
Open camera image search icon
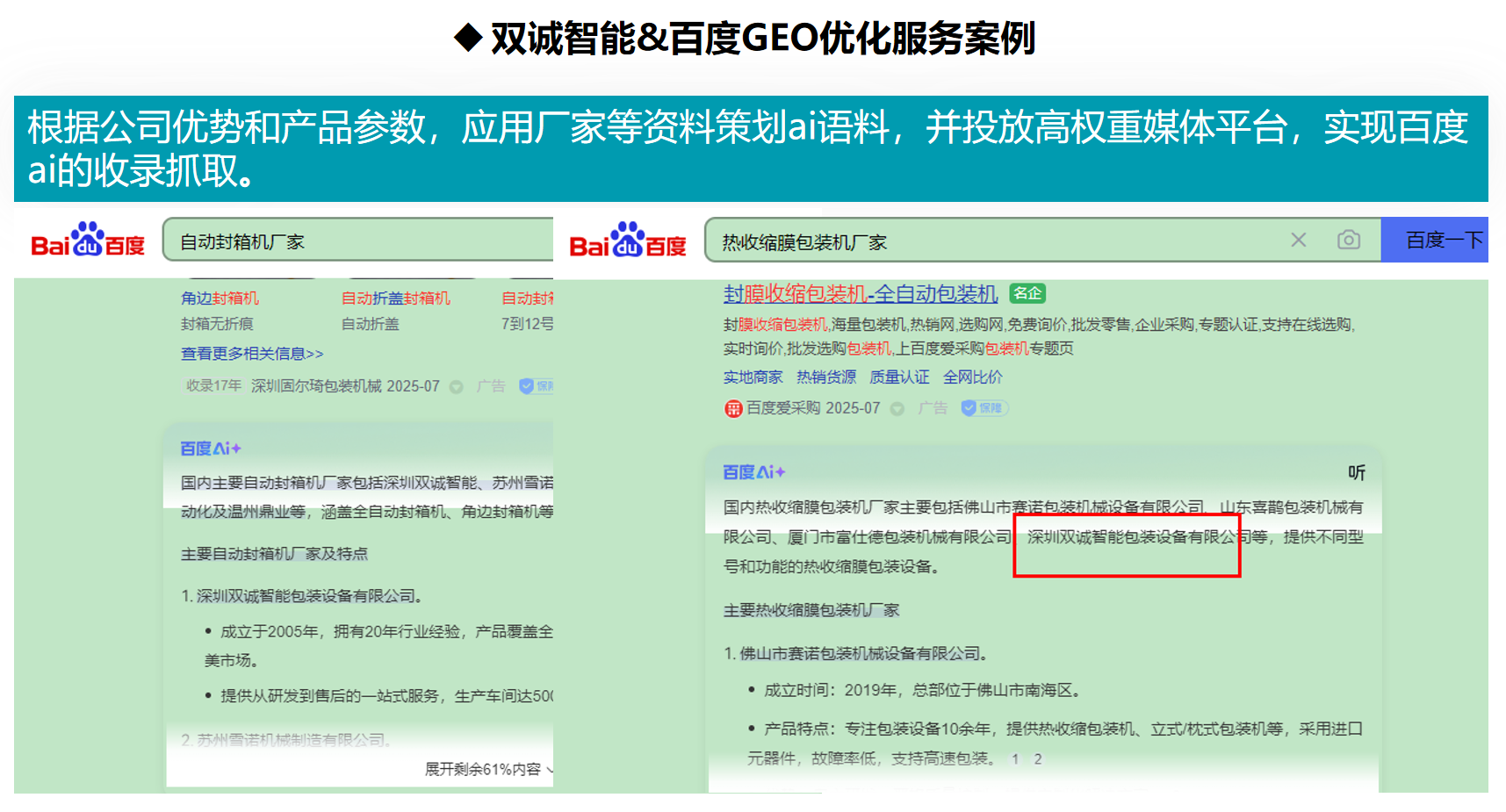[1348, 240]
